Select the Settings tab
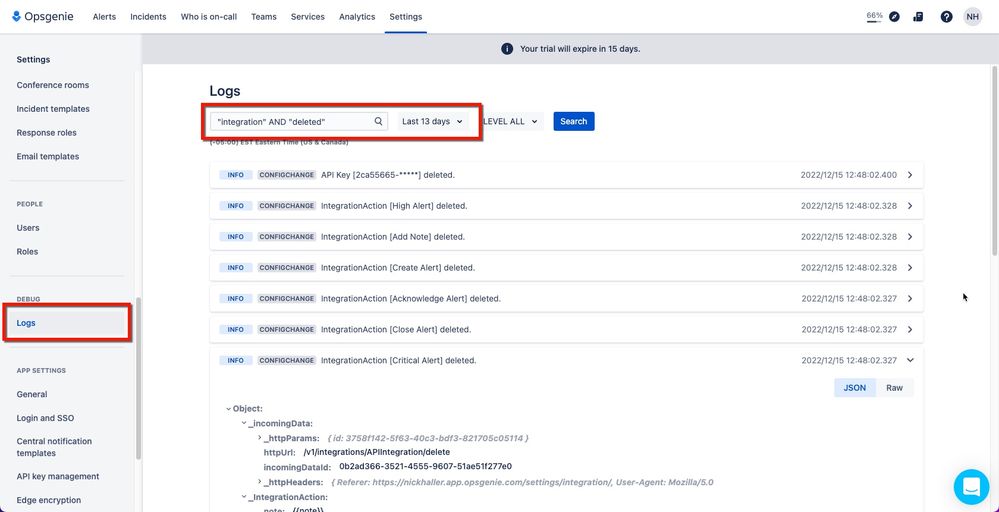Image resolution: width=999 pixels, height=512 pixels. 406,17
